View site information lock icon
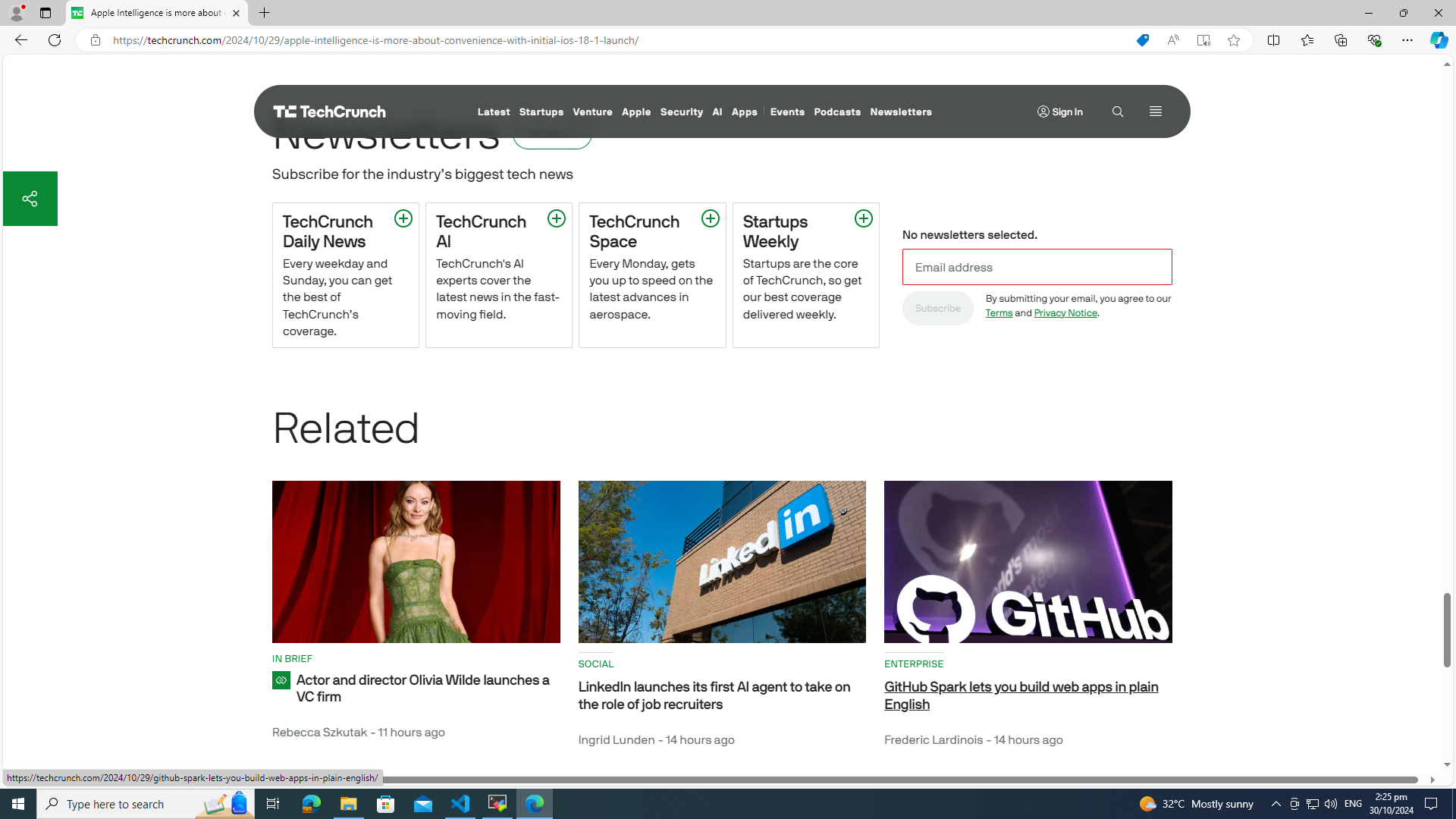This screenshot has width=1456, height=819. pos(95,40)
